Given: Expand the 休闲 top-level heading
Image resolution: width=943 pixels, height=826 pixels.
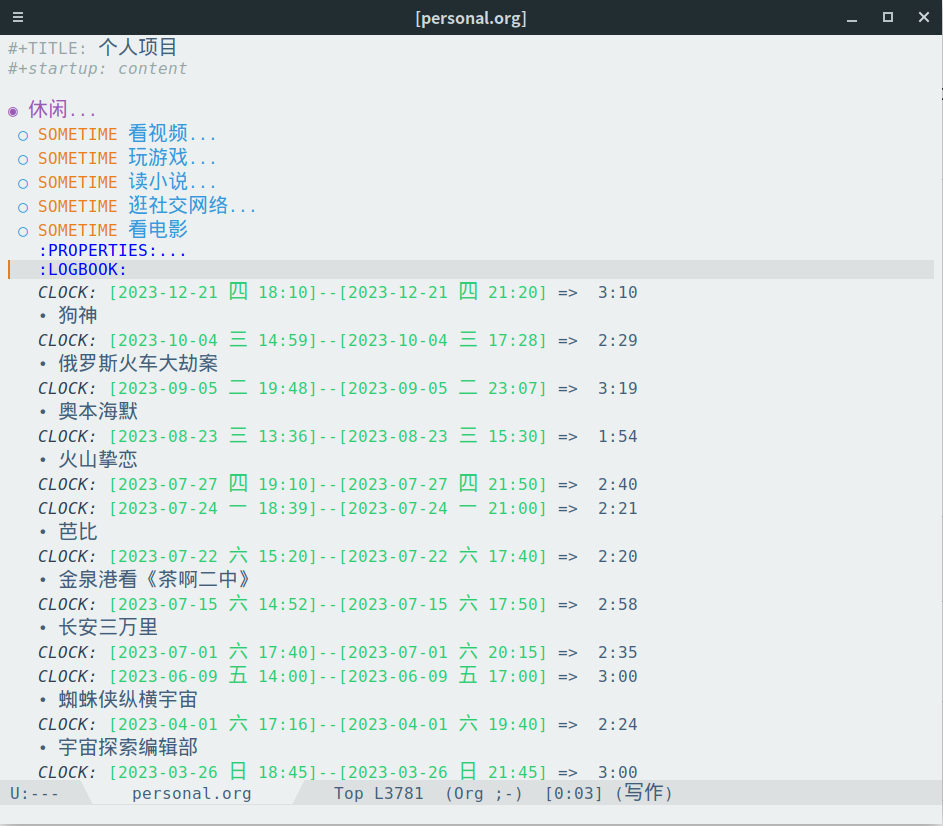Looking at the screenshot, I should click(x=62, y=110).
